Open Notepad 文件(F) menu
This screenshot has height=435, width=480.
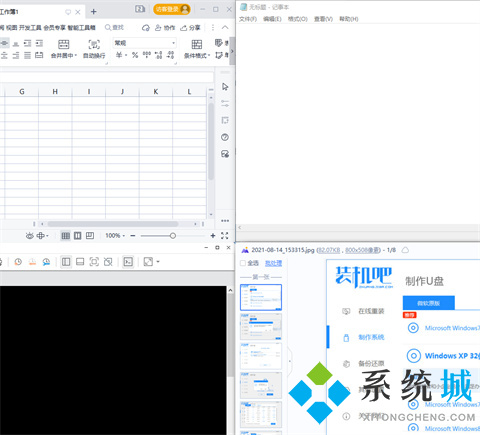[248, 19]
